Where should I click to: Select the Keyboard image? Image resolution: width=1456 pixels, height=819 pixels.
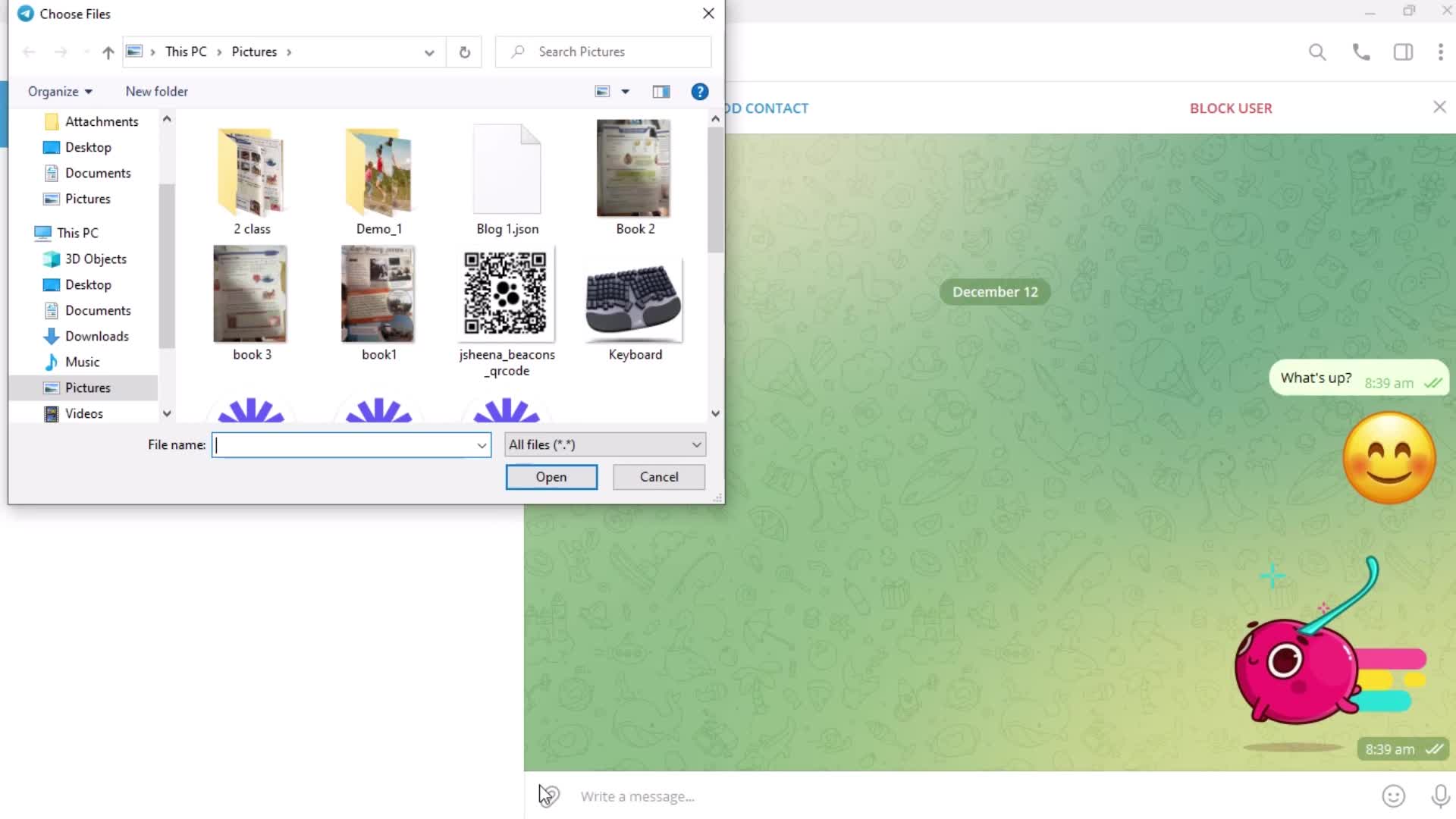pyautogui.click(x=635, y=309)
